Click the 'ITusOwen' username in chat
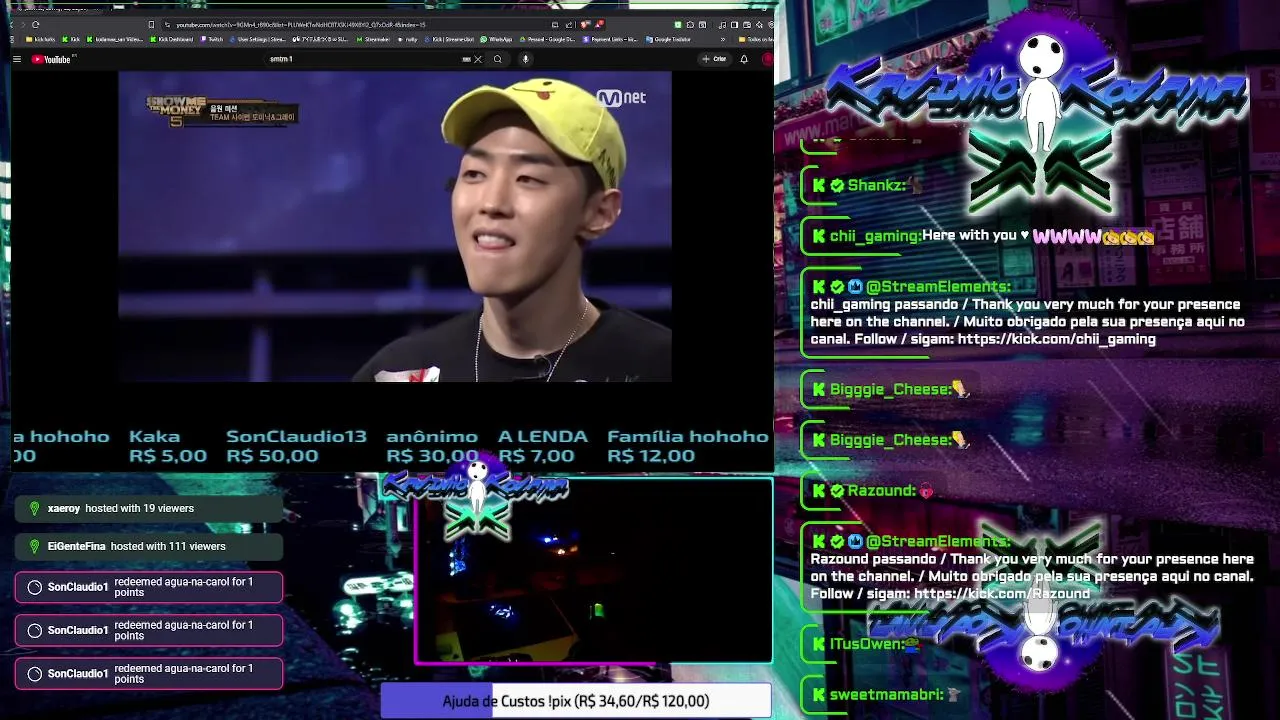The image size is (1280, 720). (x=867, y=644)
